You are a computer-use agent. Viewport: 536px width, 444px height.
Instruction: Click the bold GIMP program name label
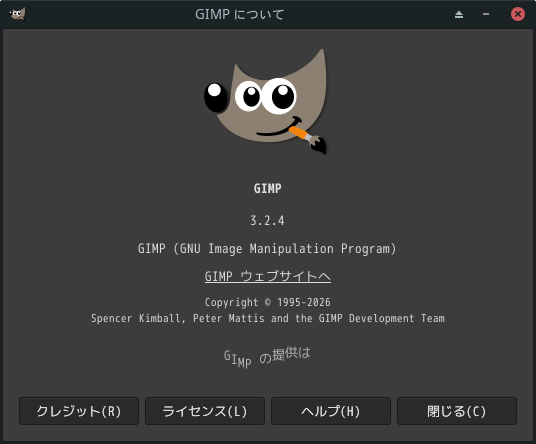(x=268, y=188)
